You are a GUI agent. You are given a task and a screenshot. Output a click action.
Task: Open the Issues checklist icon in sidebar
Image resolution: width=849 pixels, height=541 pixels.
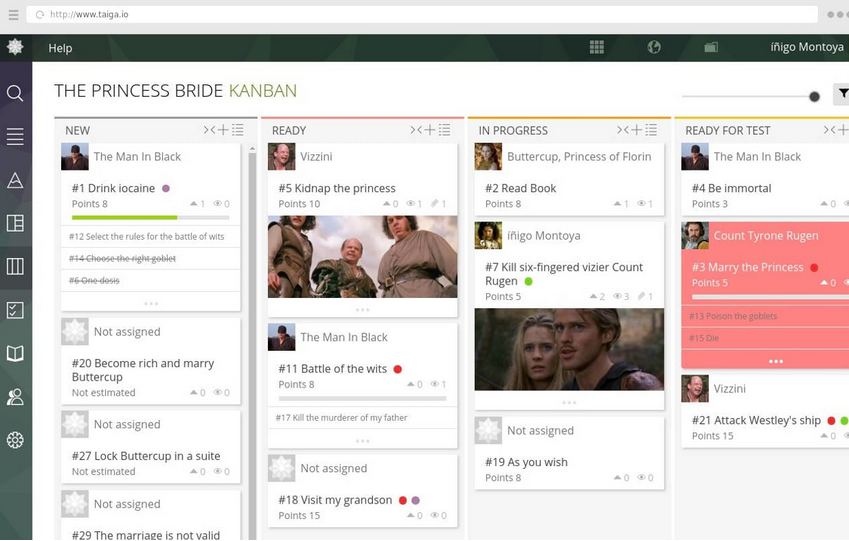(15, 310)
